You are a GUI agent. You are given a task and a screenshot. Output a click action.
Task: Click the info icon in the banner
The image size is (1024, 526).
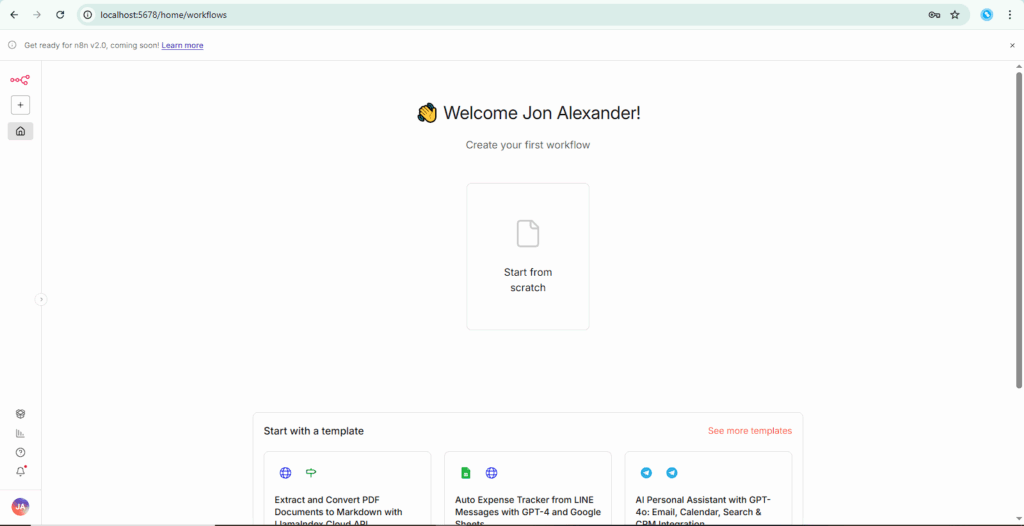click(12, 45)
